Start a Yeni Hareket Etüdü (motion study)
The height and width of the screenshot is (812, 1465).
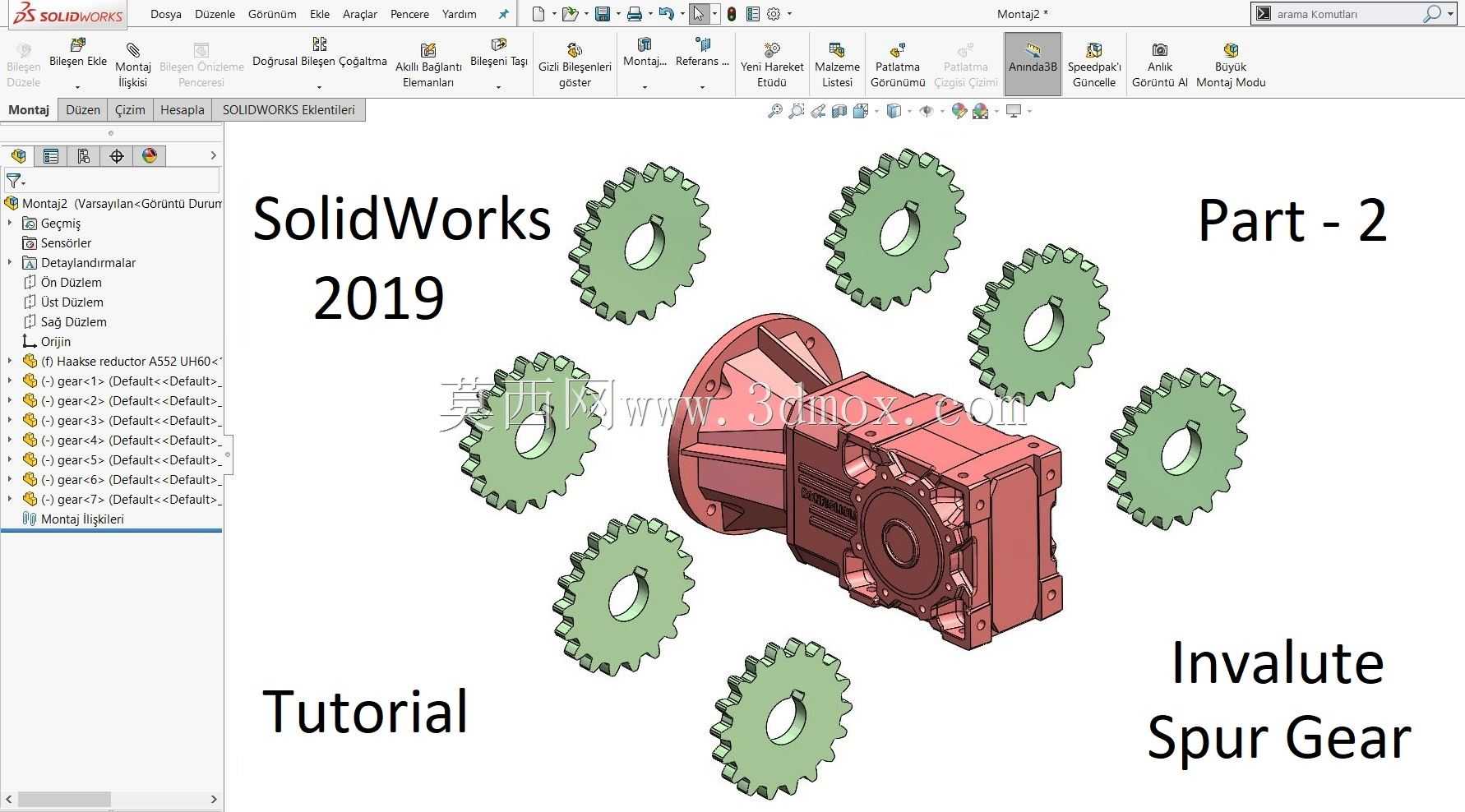(772, 63)
